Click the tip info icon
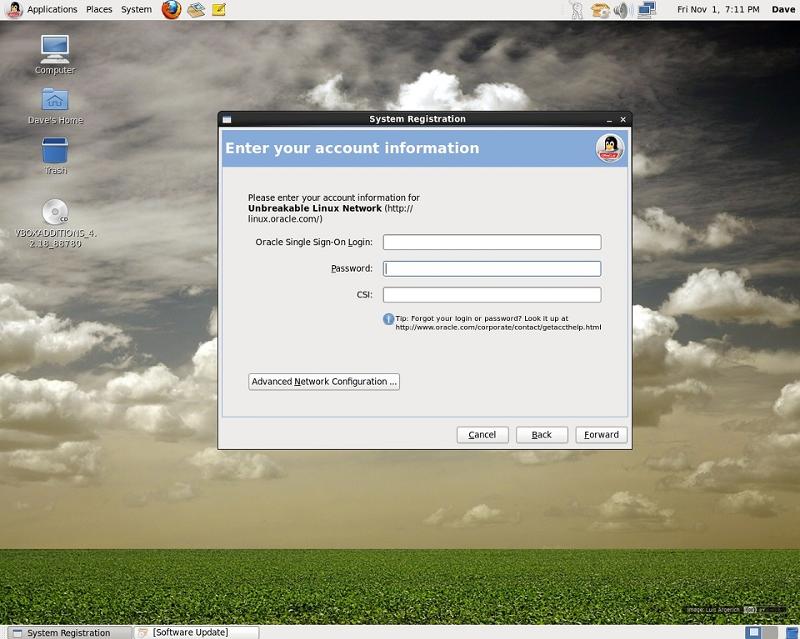Image resolution: width=800 pixels, height=639 pixels. [x=388, y=319]
